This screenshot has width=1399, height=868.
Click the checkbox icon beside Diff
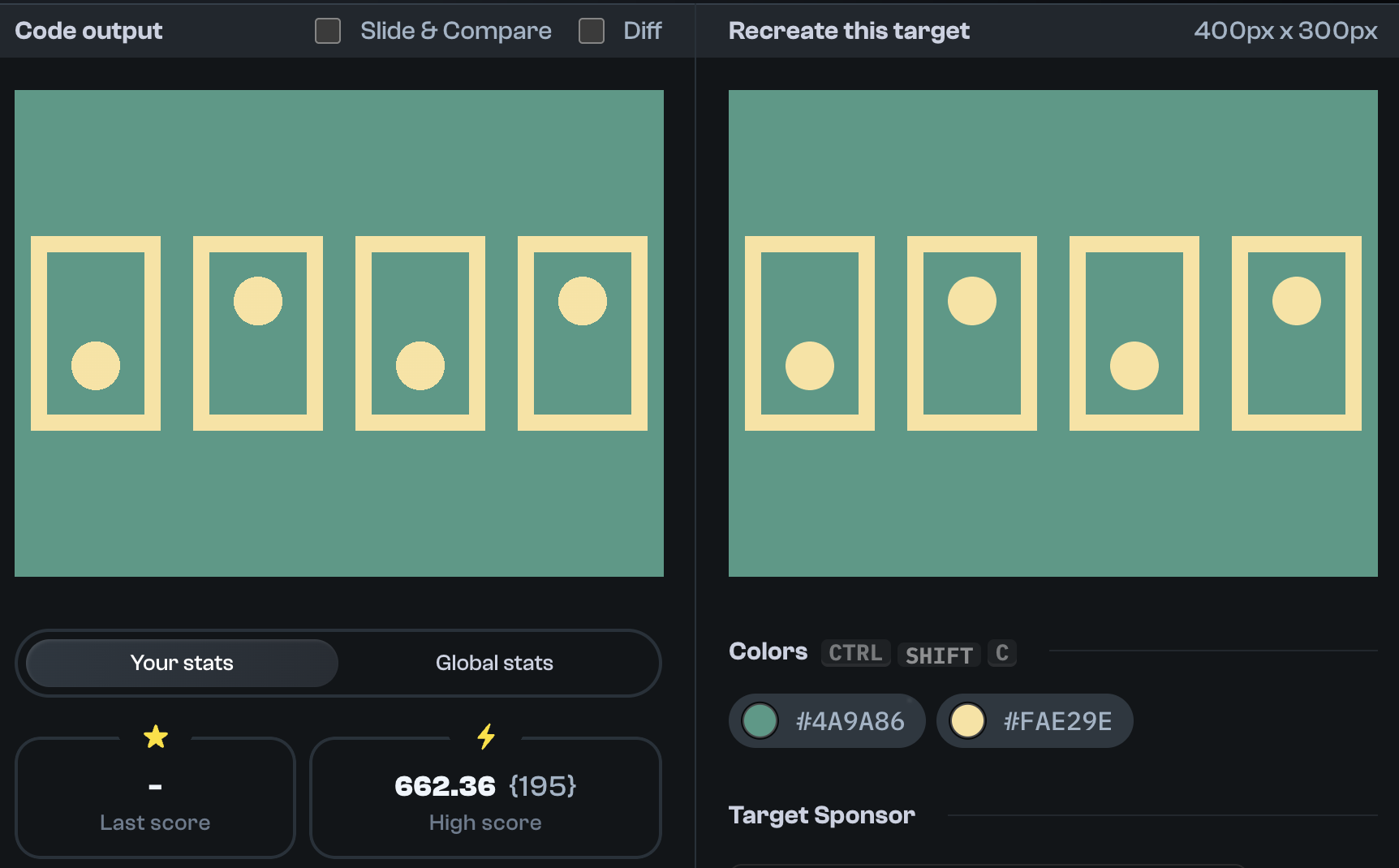pos(591,31)
